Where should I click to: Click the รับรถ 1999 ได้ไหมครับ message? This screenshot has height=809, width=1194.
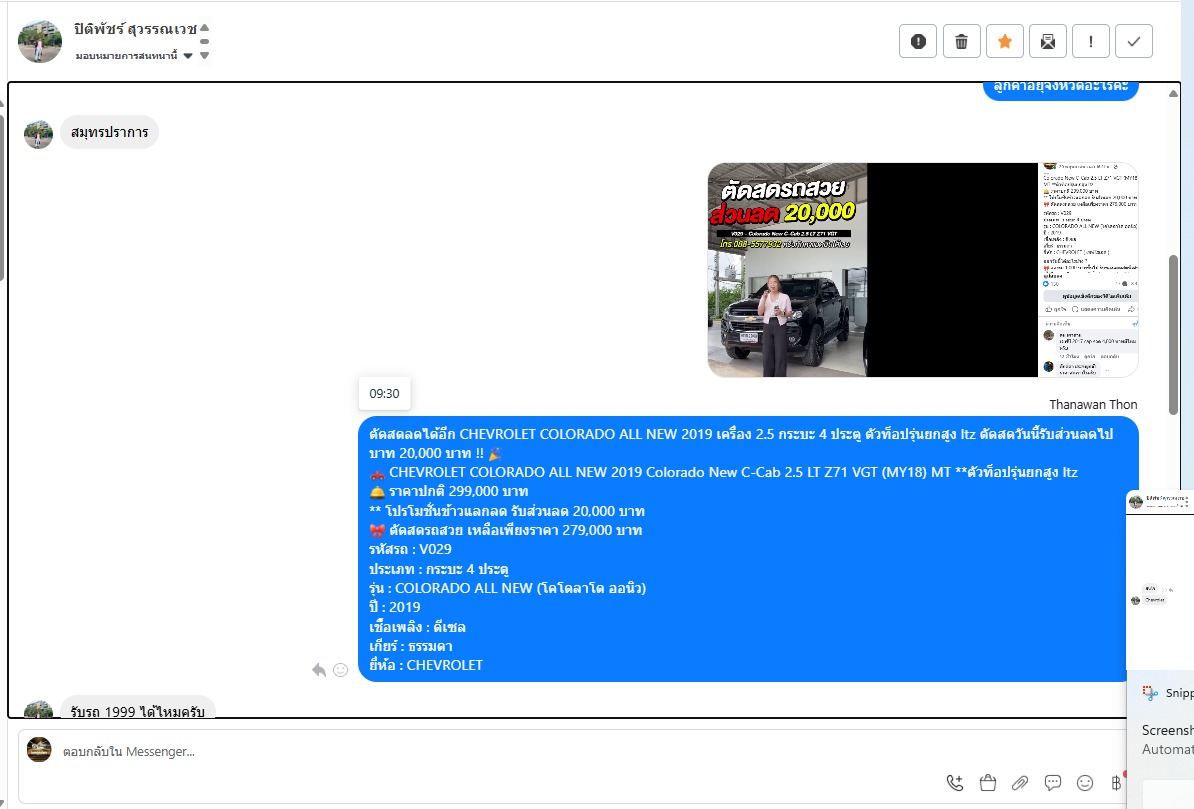(138, 708)
